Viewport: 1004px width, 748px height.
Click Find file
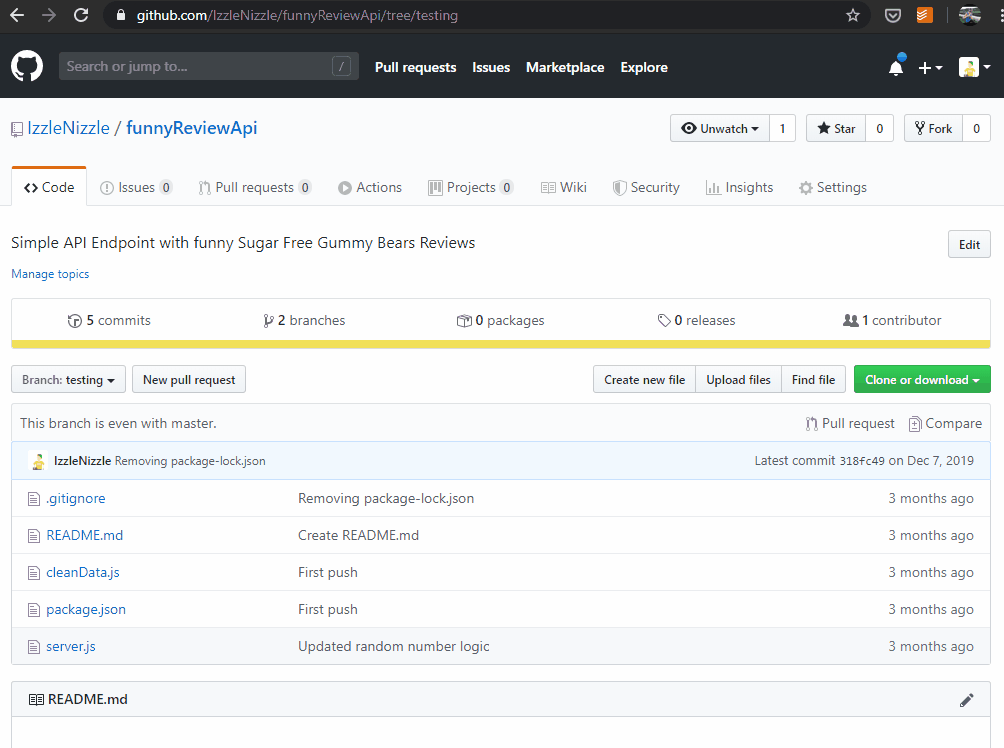tap(813, 380)
